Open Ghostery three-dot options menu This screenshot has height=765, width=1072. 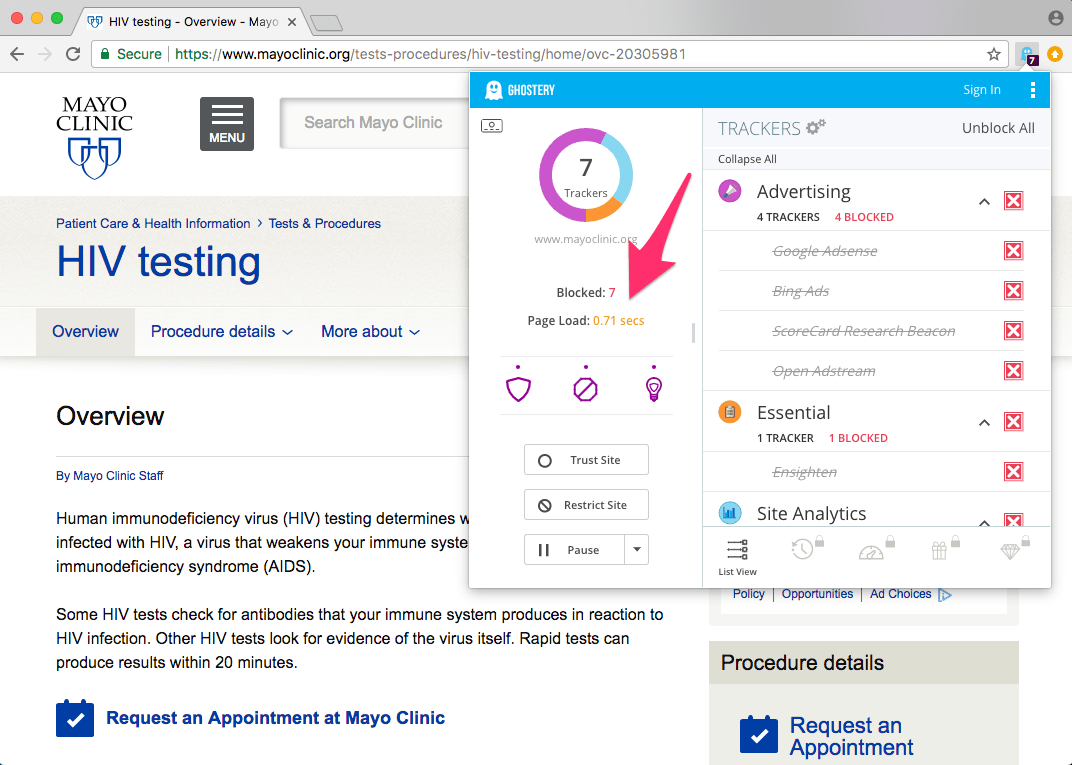coord(1033,90)
